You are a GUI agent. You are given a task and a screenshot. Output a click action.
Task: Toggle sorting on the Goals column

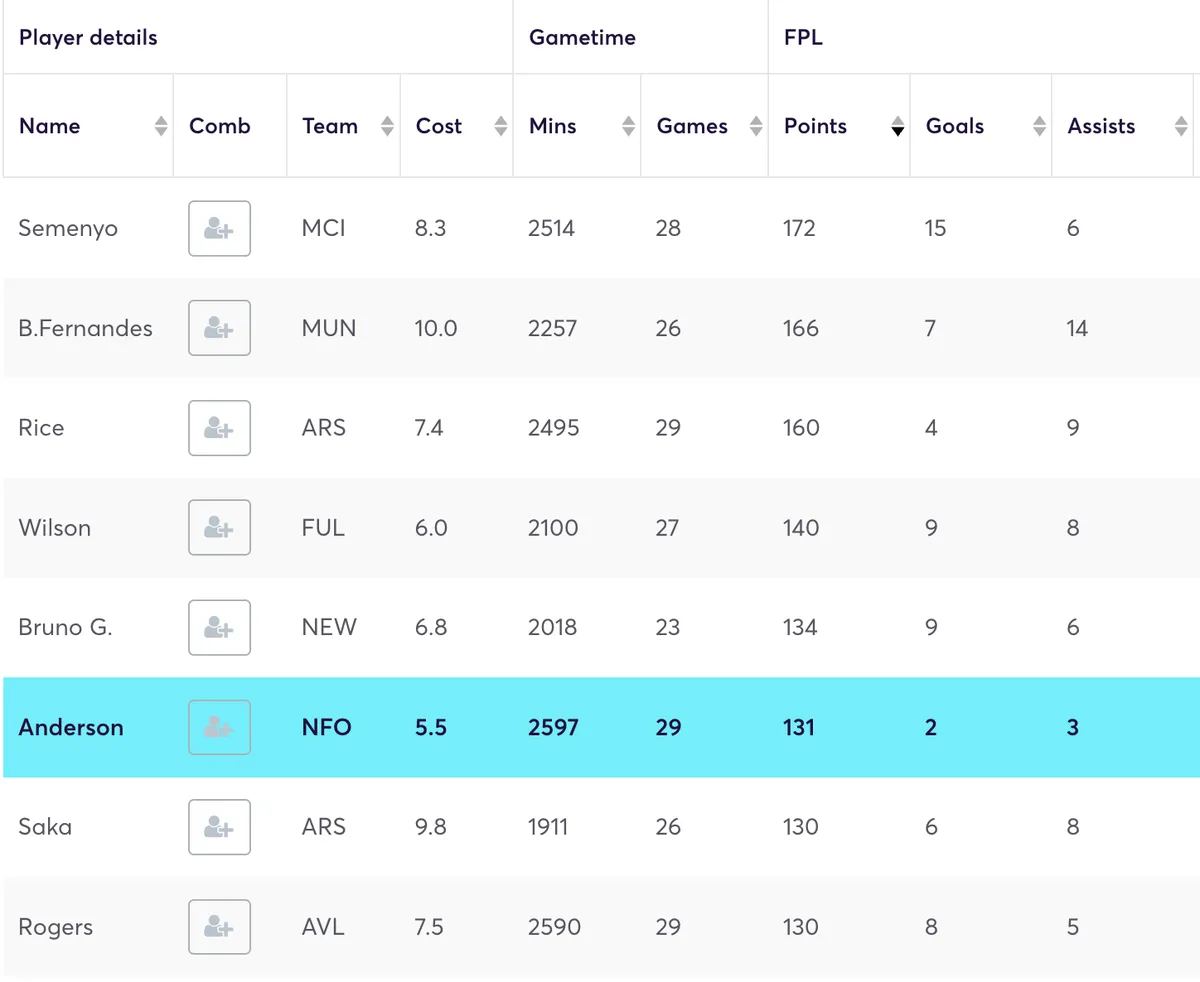tap(1040, 126)
